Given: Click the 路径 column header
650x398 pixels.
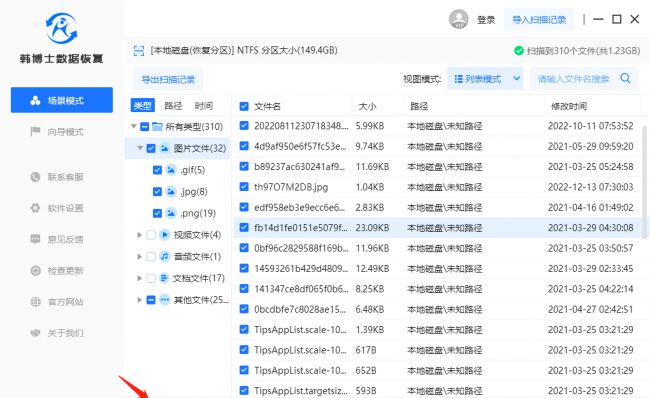Looking at the screenshot, I should [419, 106].
